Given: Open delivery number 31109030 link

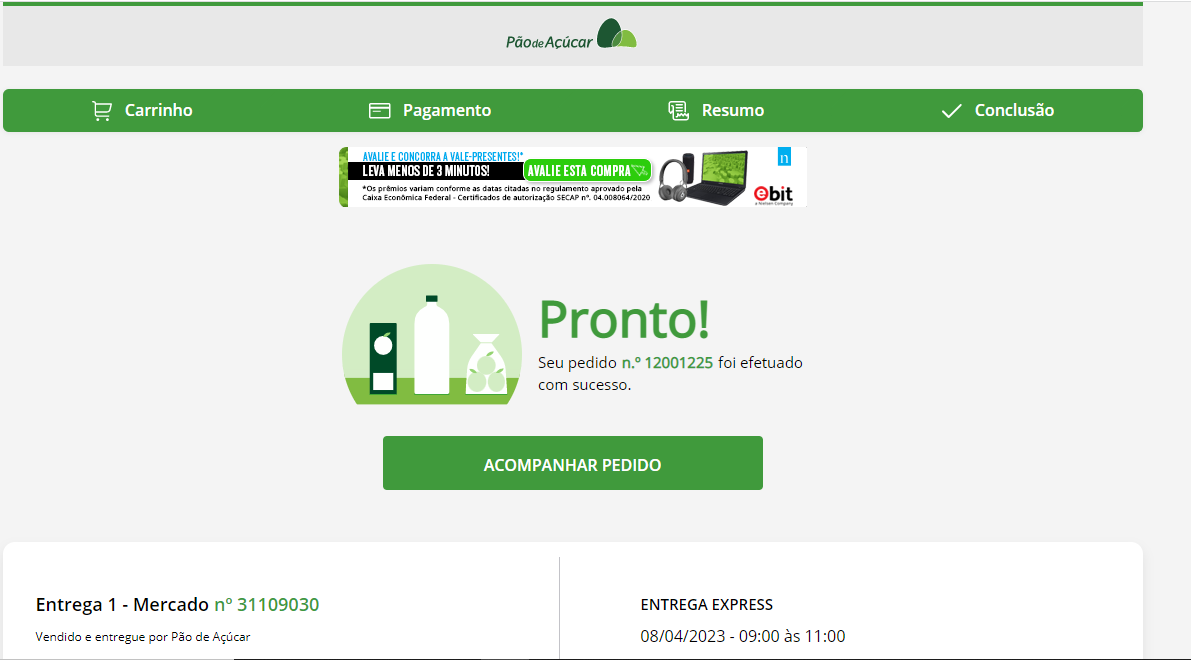Looking at the screenshot, I should point(267,605).
